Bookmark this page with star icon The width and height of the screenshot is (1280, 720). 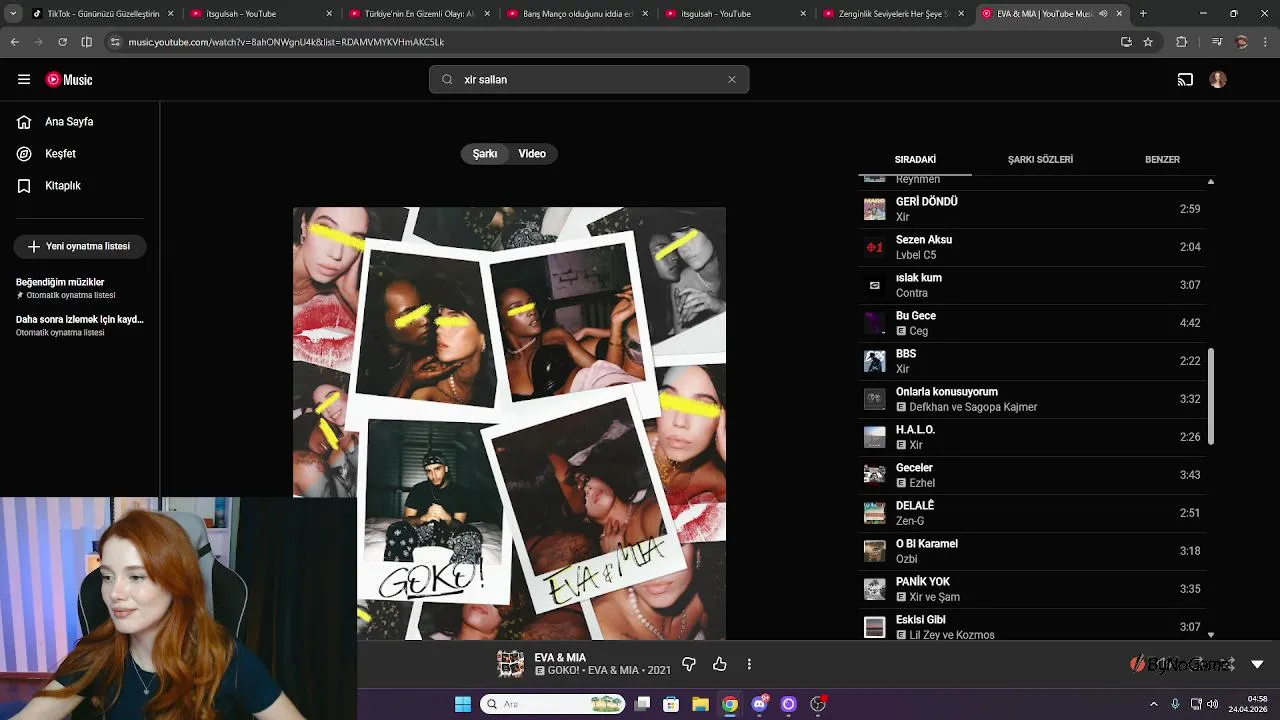1148,42
